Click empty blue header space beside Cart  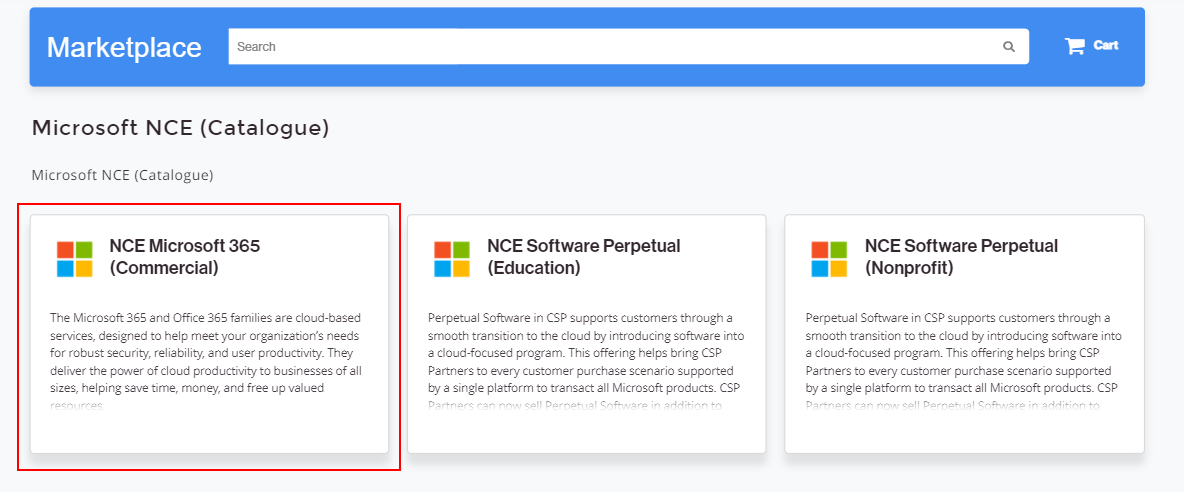(x=1134, y=70)
